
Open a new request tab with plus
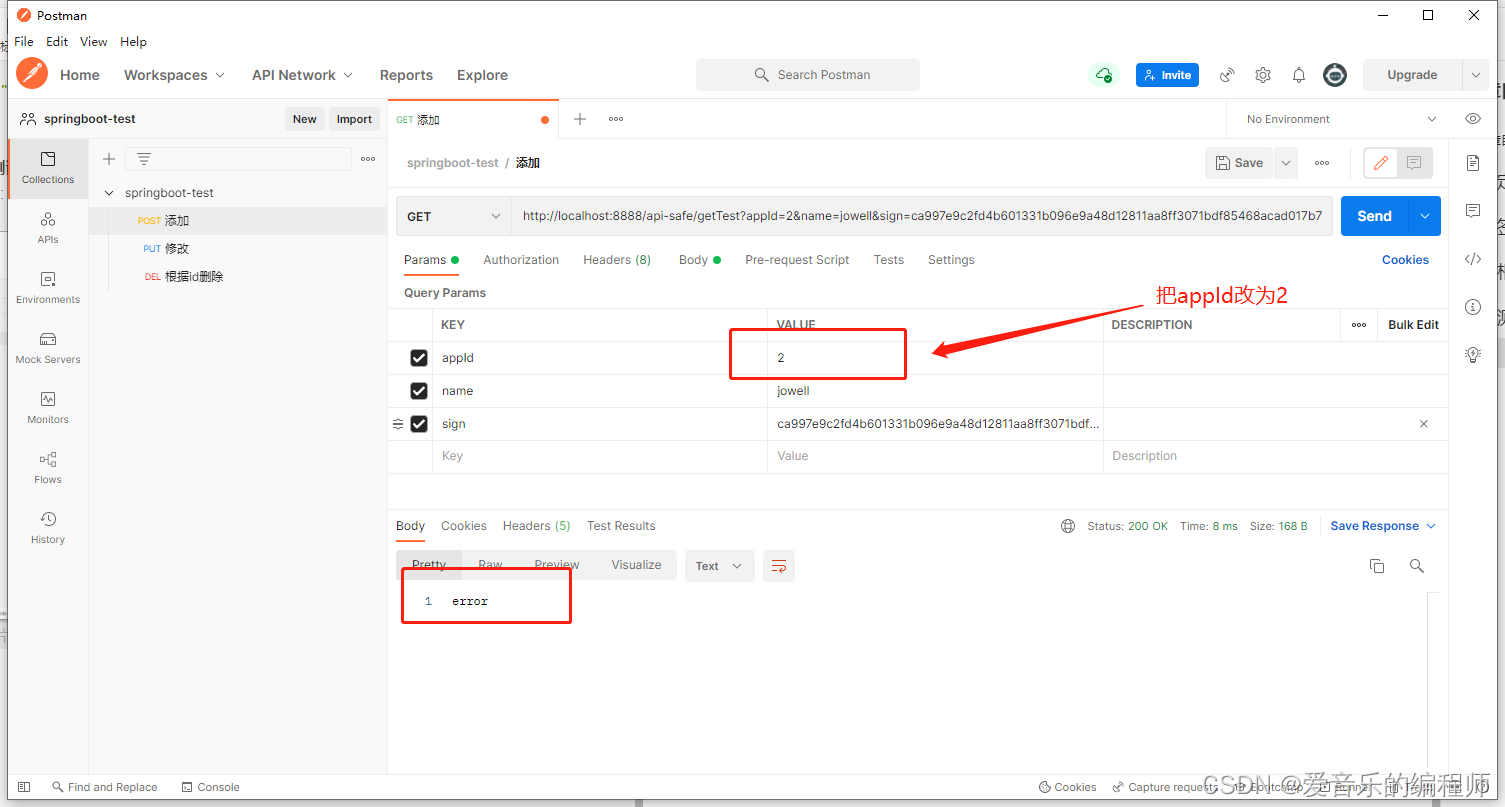pos(579,119)
